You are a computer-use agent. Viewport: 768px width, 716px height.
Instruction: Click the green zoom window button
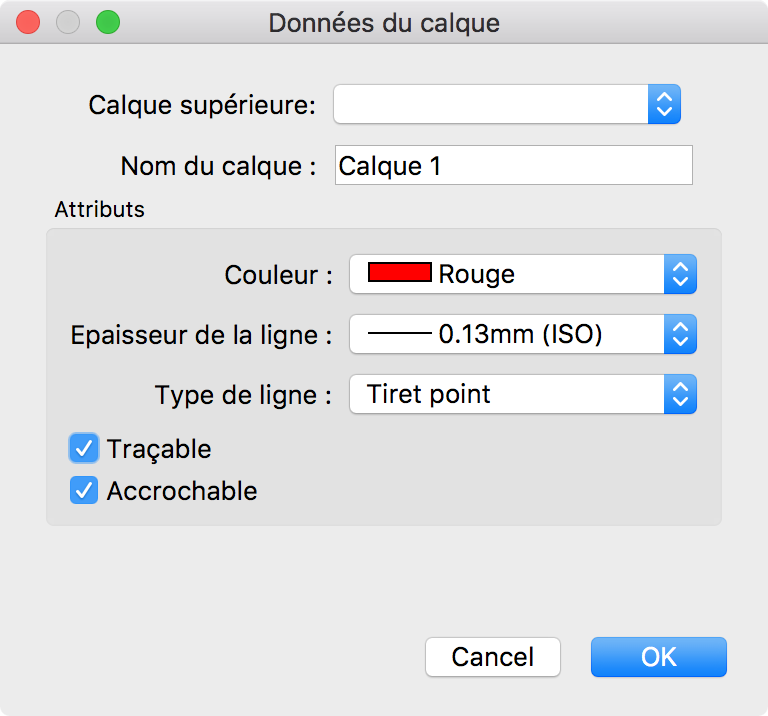coord(107,22)
